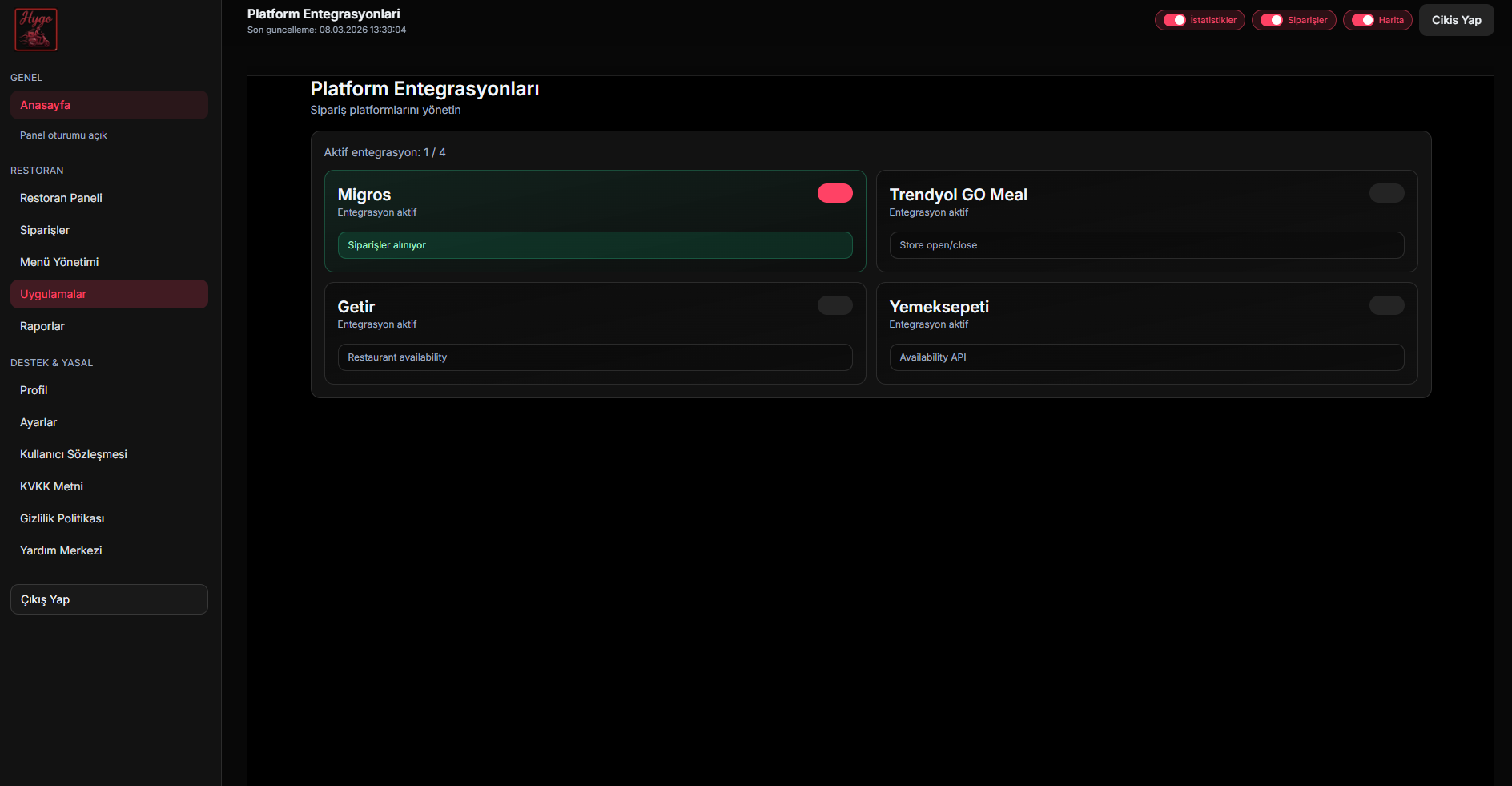Enable the Trendyol GO Meal toggle
This screenshot has height=786, width=1512.
click(1386, 193)
